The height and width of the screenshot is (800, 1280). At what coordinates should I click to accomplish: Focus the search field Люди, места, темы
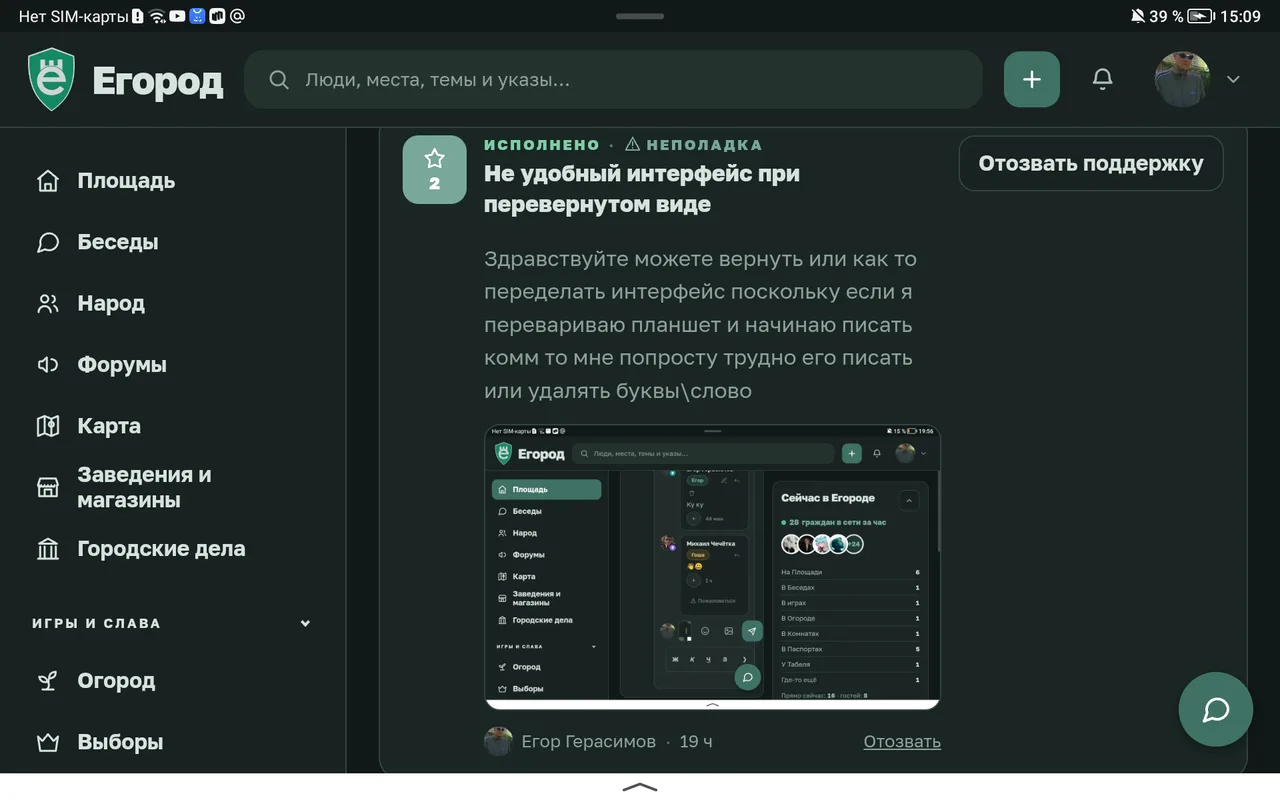[613, 79]
